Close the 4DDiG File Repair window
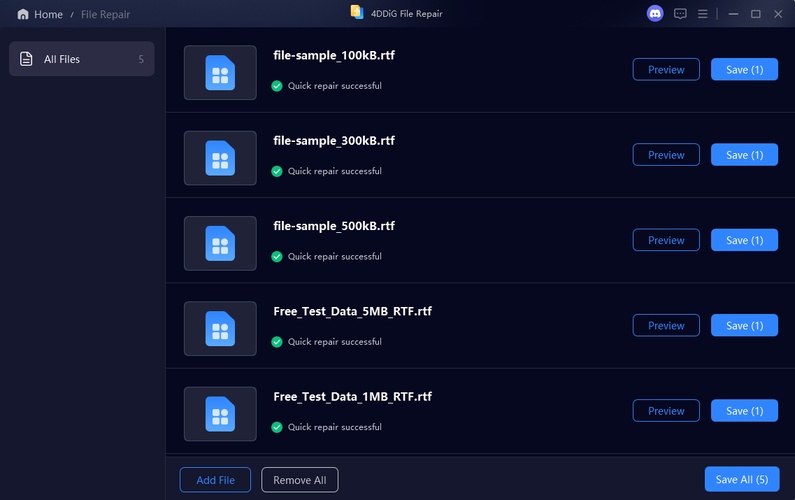Viewport: 795px width, 500px height. (x=778, y=14)
